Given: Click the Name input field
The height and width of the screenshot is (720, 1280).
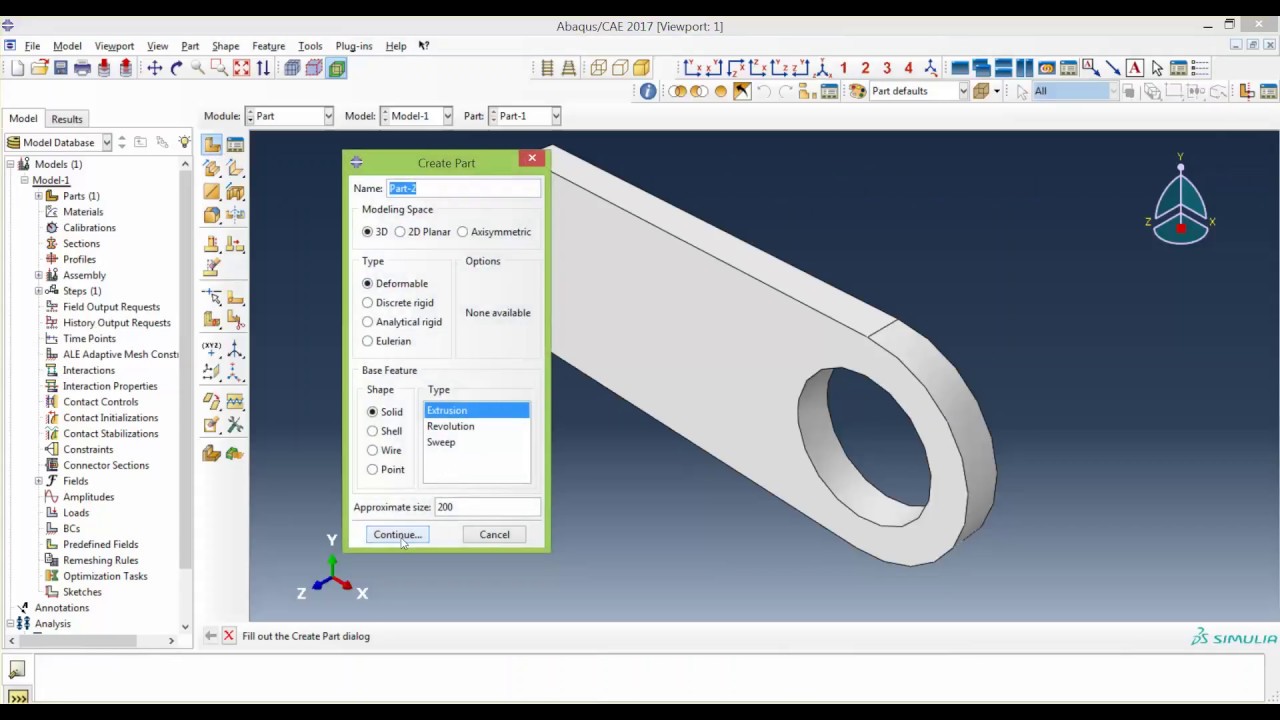Looking at the screenshot, I should (463, 188).
